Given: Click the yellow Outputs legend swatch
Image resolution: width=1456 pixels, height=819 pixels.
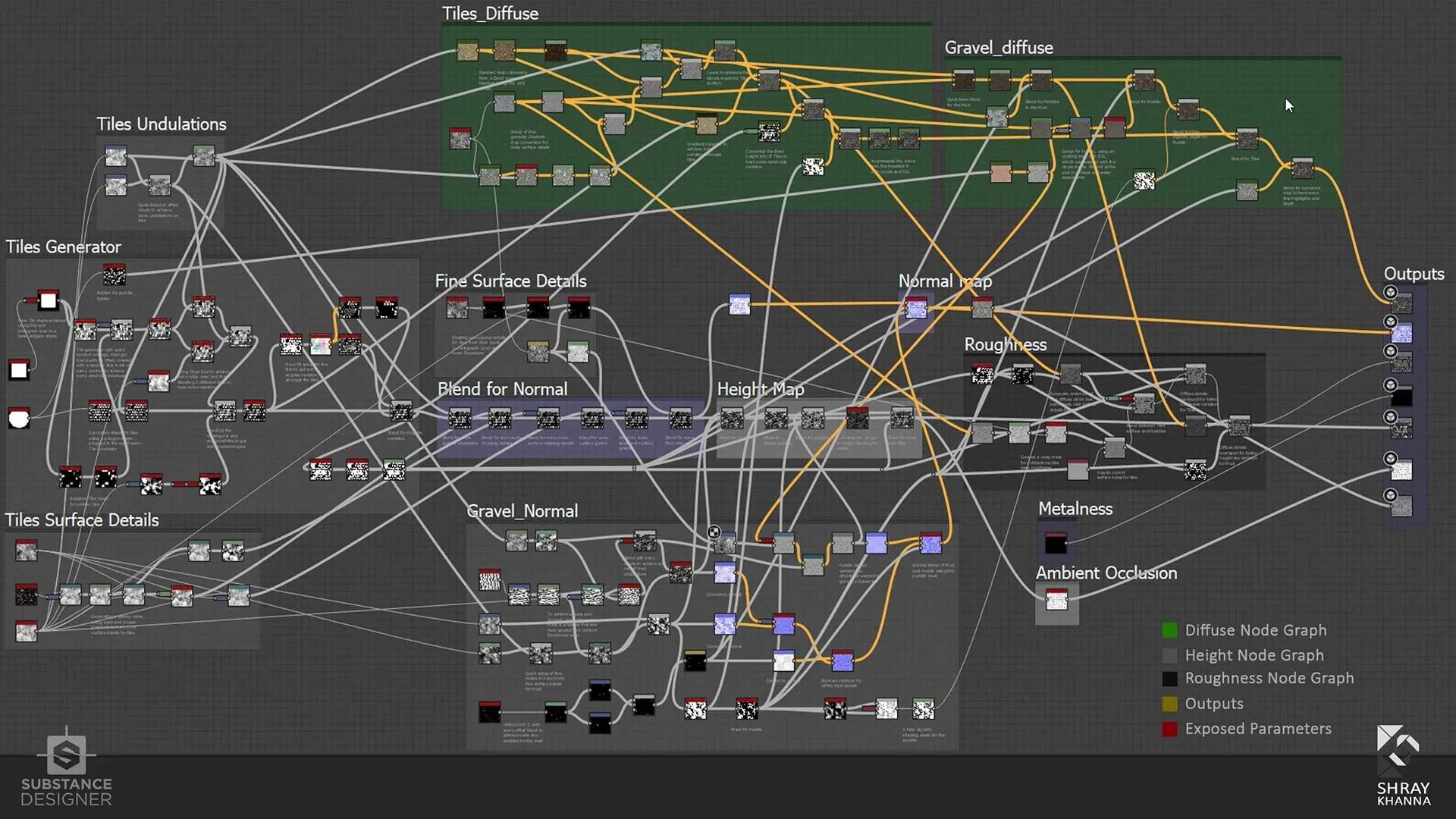Looking at the screenshot, I should point(1169,704).
